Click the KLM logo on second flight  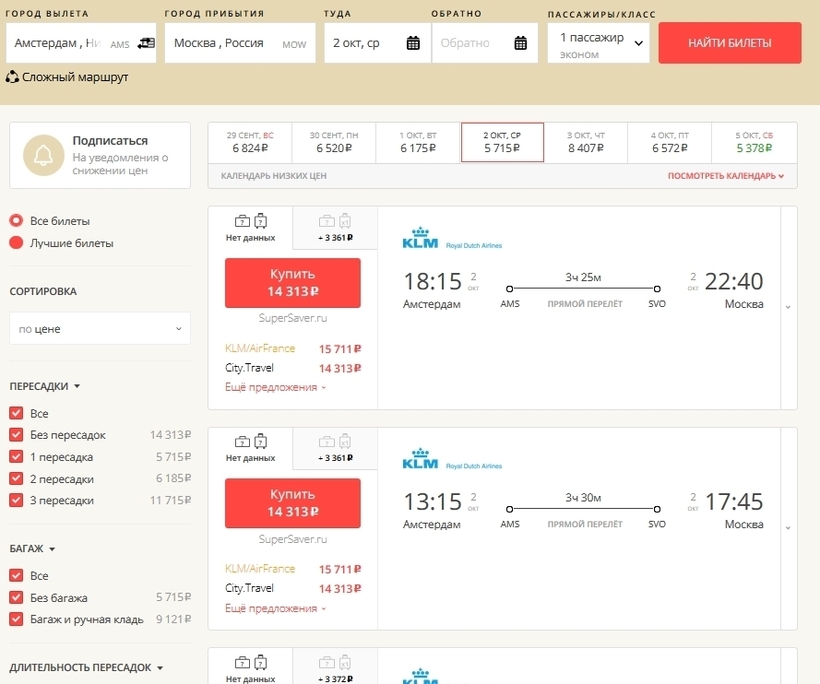click(x=420, y=463)
